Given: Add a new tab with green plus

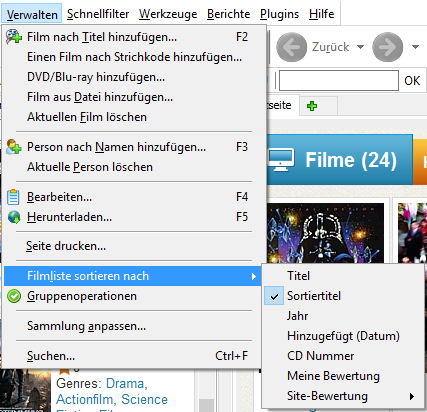Looking at the screenshot, I should click(312, 106).
